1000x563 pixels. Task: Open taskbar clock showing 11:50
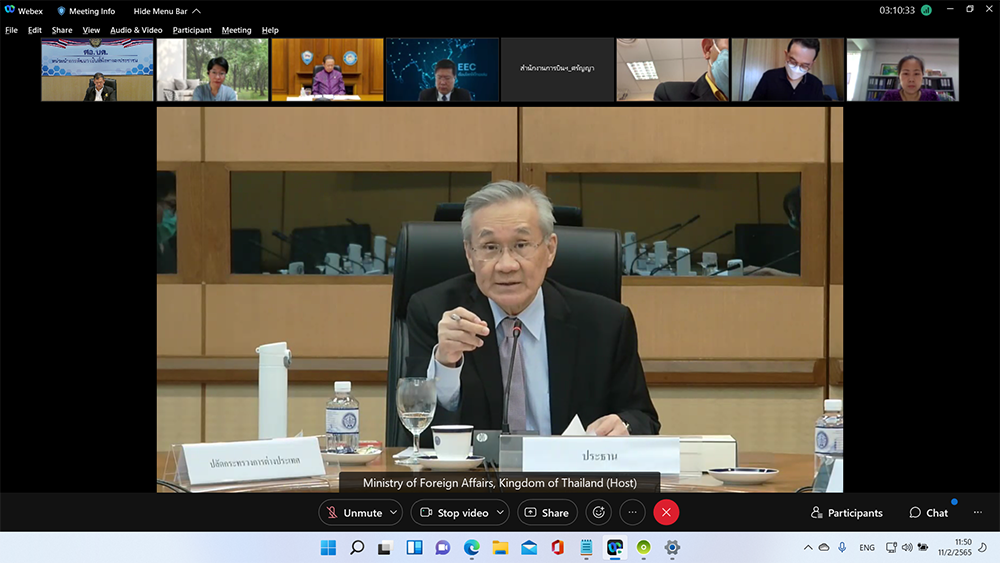pos(954,547)
